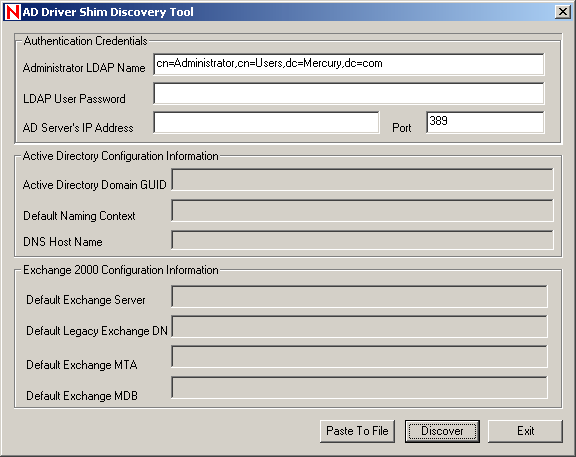Screen dimensions: 576x457
Task: Click the "AD Server's IP Address" label
Action: point(78,128)
